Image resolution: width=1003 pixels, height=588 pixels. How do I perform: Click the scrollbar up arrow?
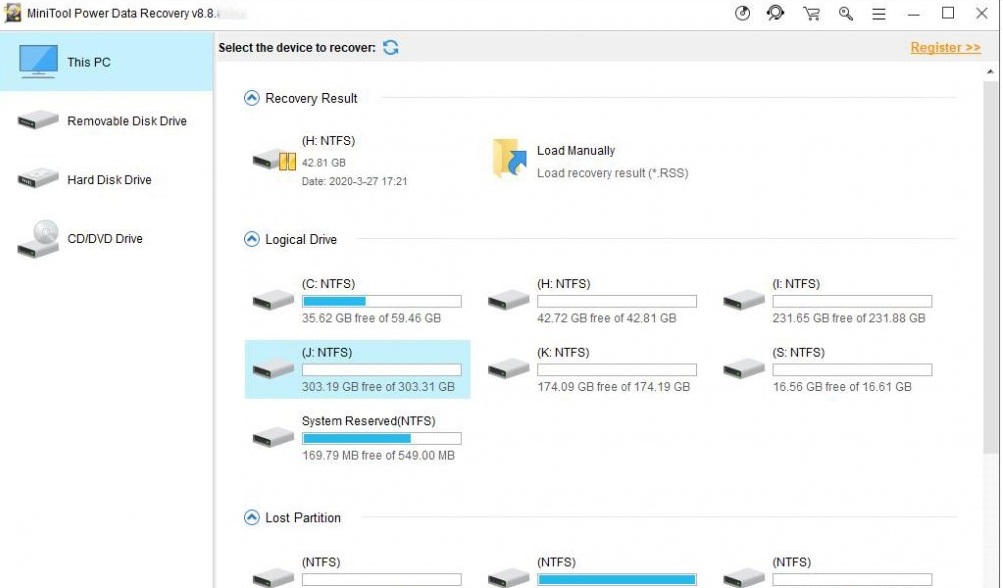pos(990,72)
